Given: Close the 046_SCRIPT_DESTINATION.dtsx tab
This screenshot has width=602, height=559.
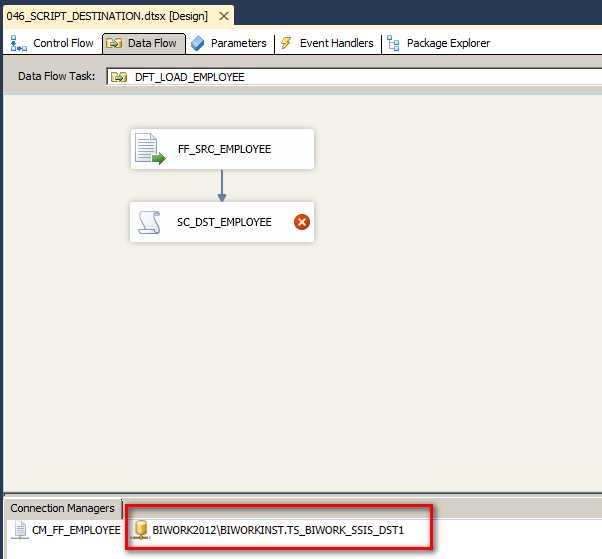Looking at the screenshot, I should click(x=224, y=16).
